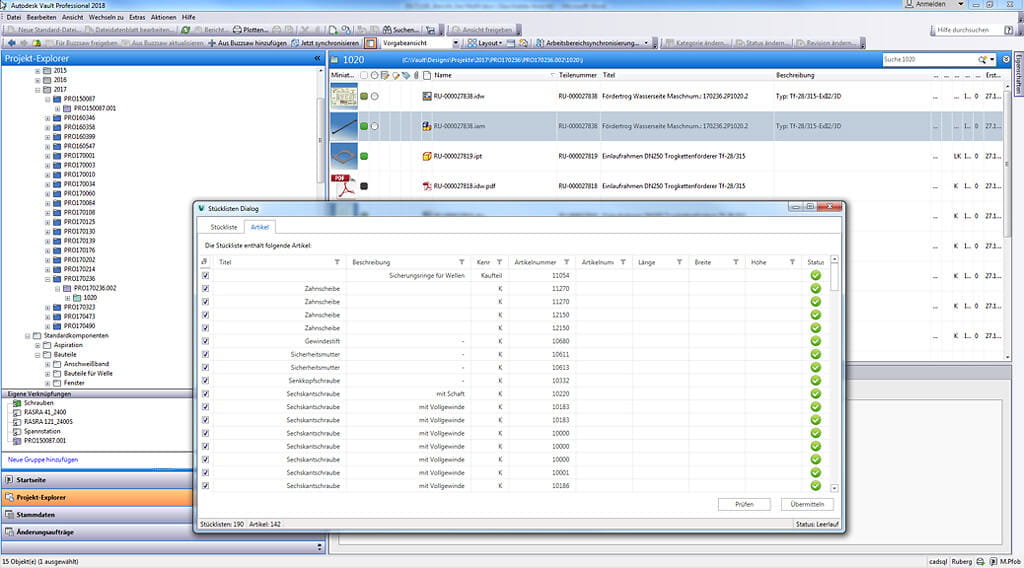Click the Aus Buzzsaw hinzufügen icon
Viewport: 1024px width, 568px height.
212,44
